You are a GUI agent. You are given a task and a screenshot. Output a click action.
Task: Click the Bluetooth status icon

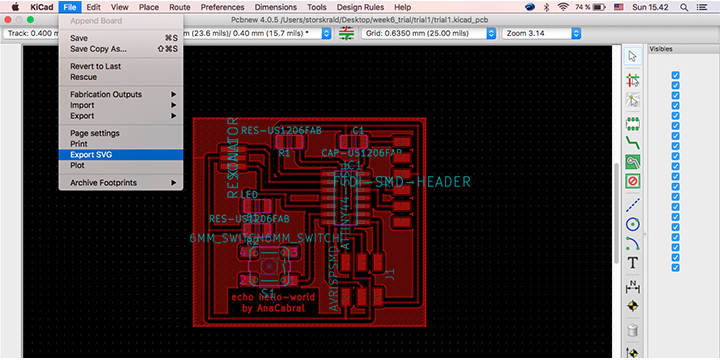[x=546, y=7]
